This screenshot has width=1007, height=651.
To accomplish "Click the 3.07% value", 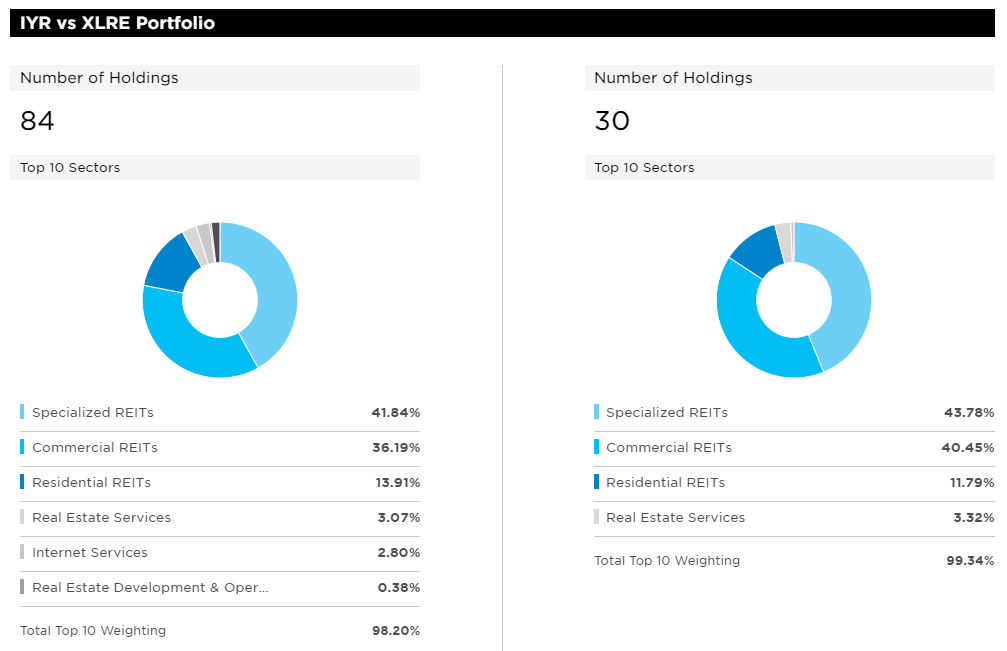I will (x=399, y=517).
